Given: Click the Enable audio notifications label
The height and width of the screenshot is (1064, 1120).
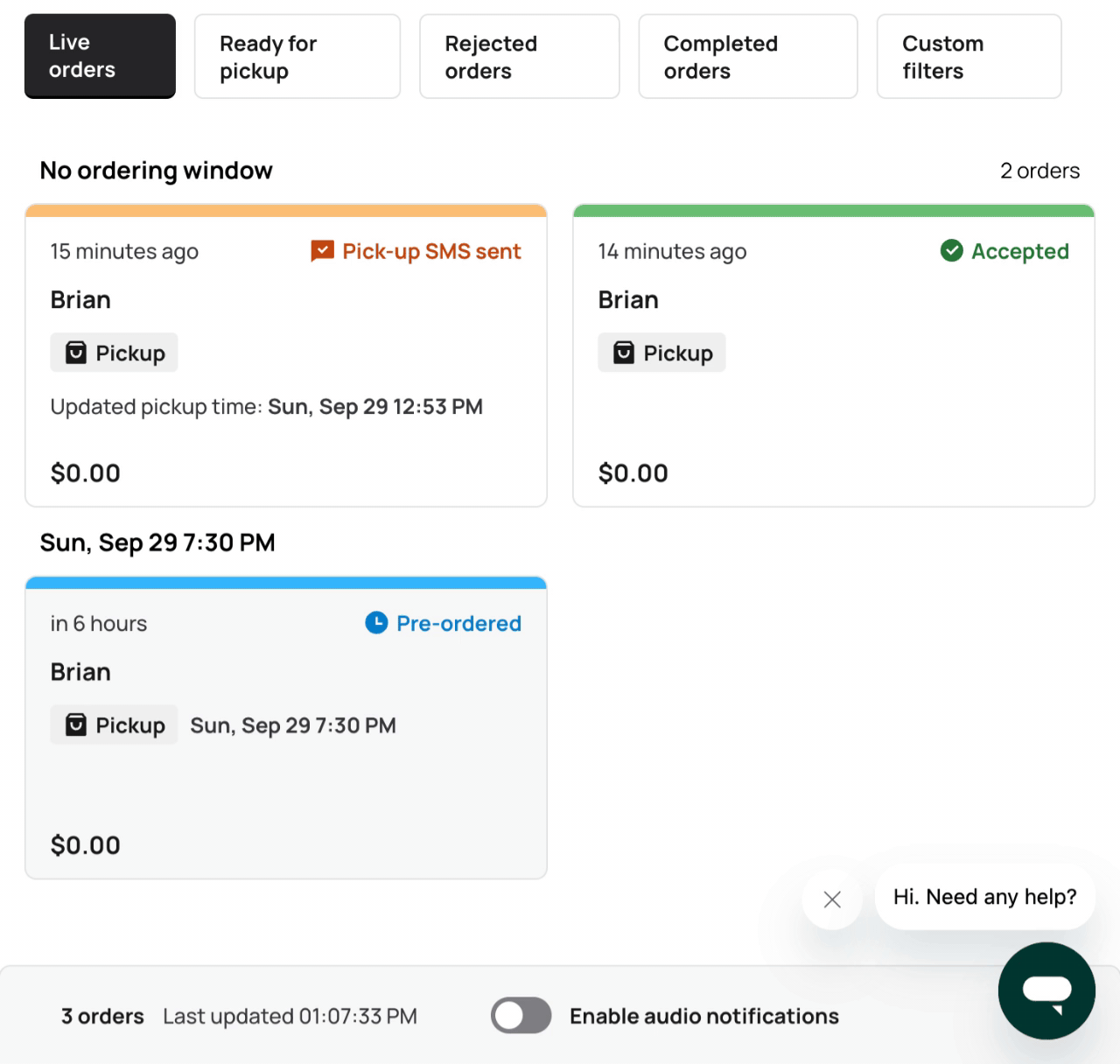Looking at the screenshot, I should pyautogui.click(x=704, y=1016).
